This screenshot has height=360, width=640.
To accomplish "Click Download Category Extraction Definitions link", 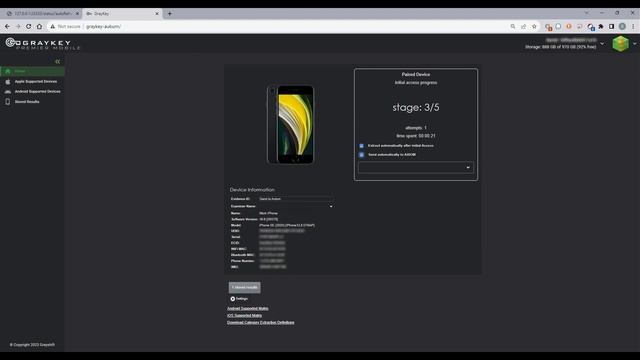I will coord(260,322).
